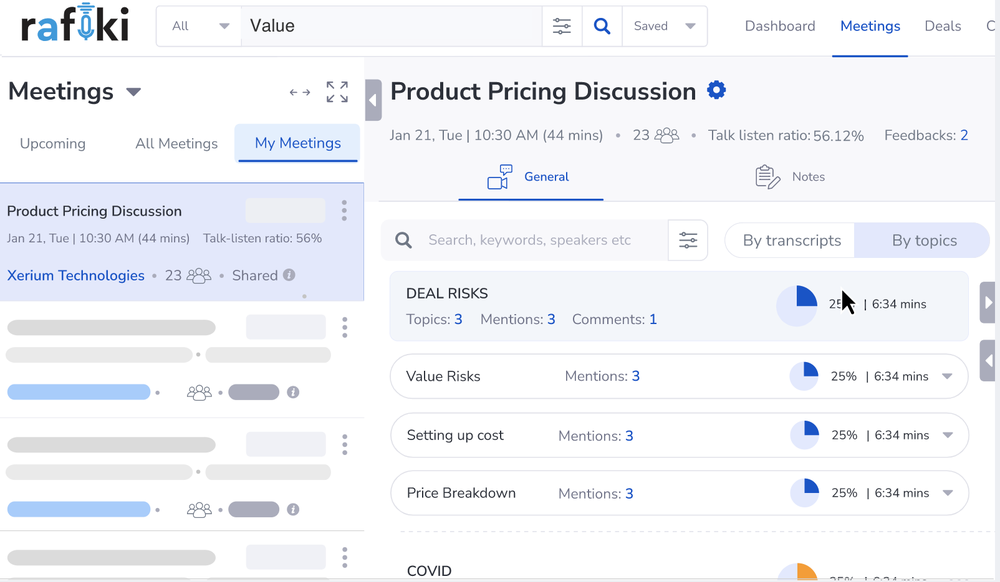Expand the Price Breakdown topic row
The width and height of the screenshot is (1000, 582).
tap(948, 493)
